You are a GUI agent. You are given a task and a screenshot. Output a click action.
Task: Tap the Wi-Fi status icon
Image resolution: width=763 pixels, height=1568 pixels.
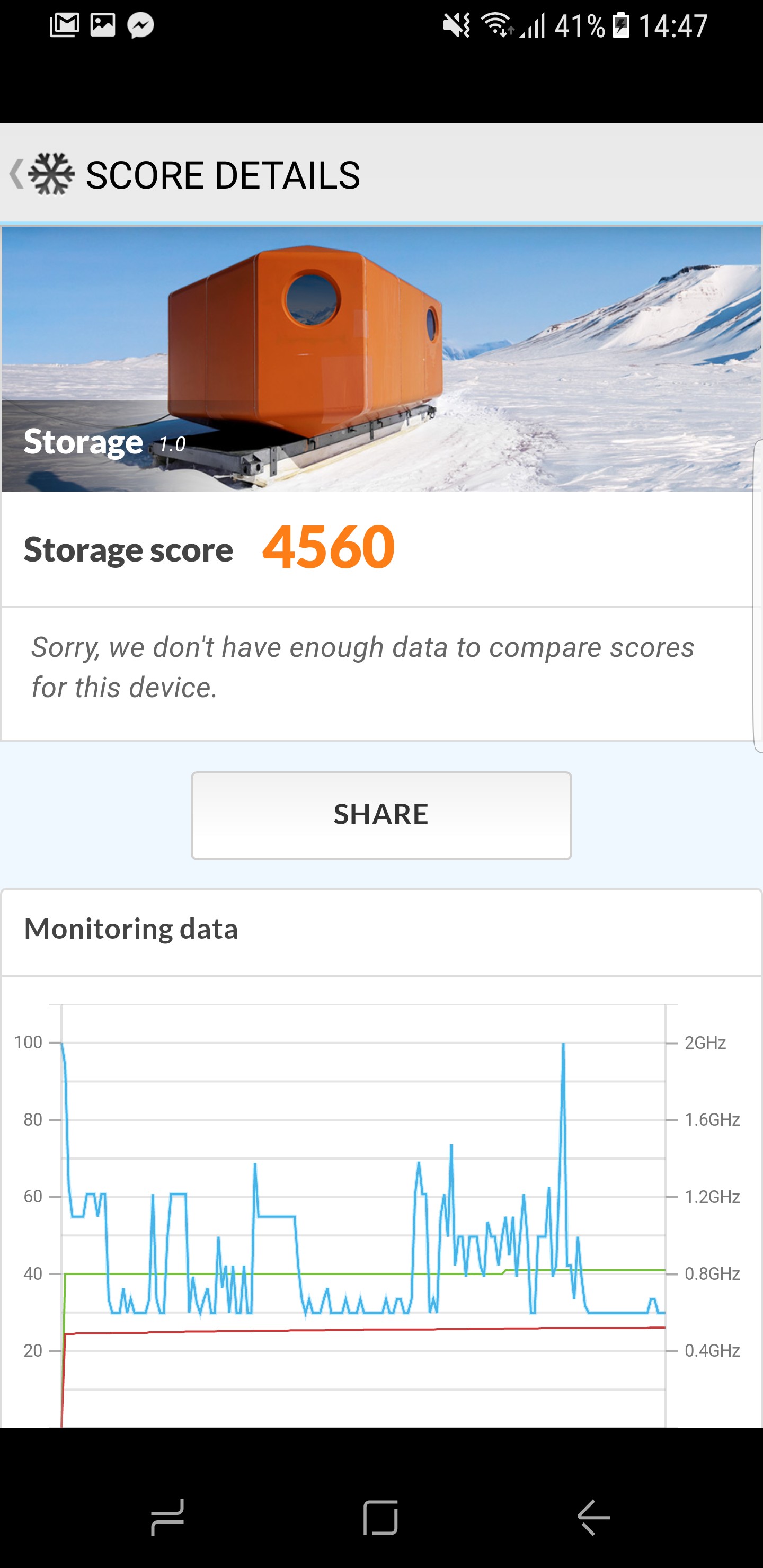pos(497,25)
